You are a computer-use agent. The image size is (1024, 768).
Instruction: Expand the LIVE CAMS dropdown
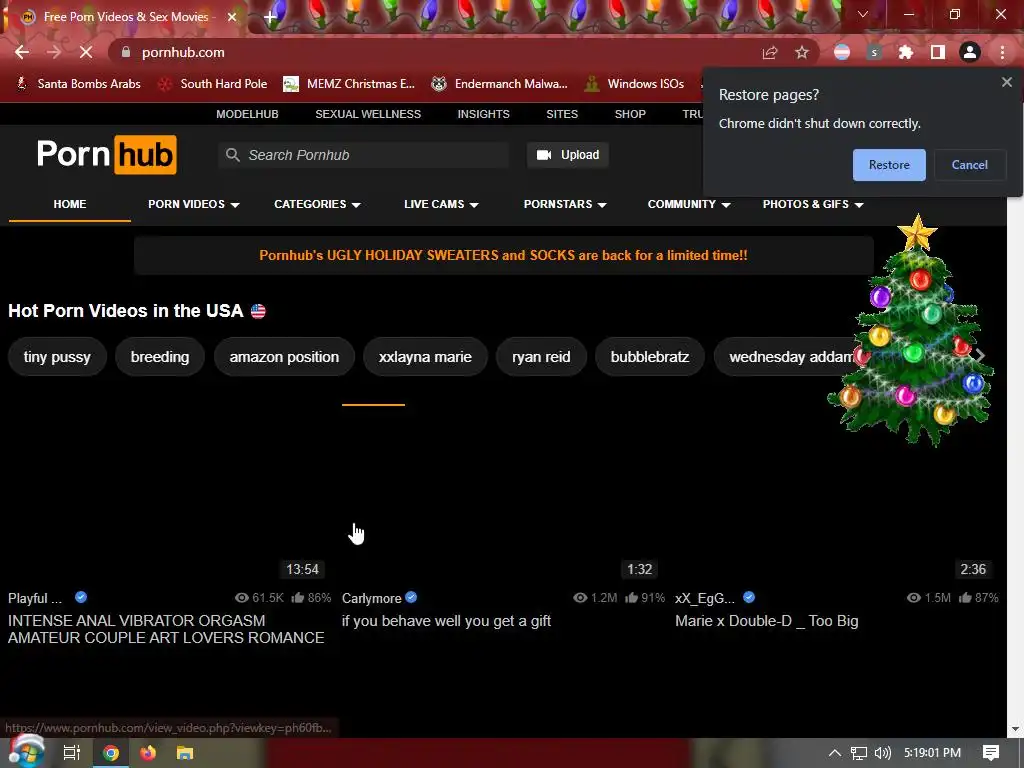point(441,204)
